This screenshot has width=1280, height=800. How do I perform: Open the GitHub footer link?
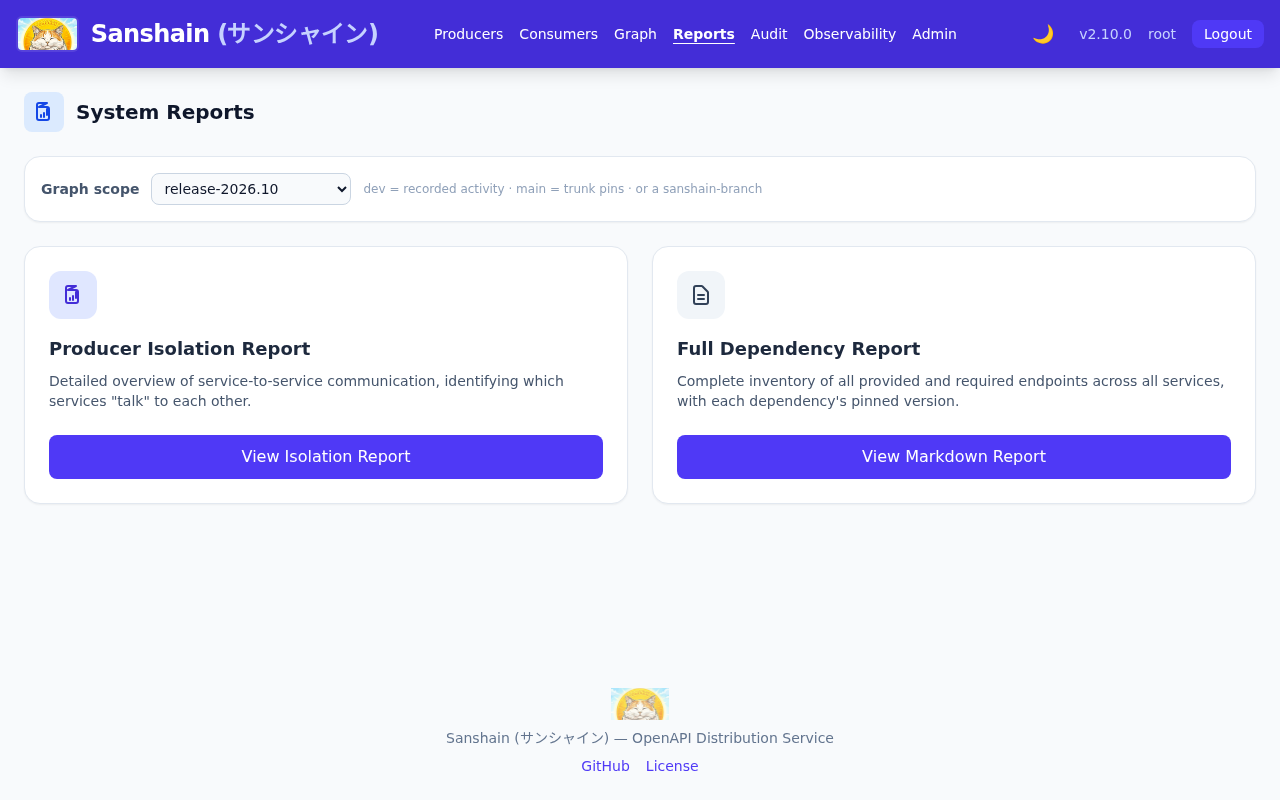(605, 766)
